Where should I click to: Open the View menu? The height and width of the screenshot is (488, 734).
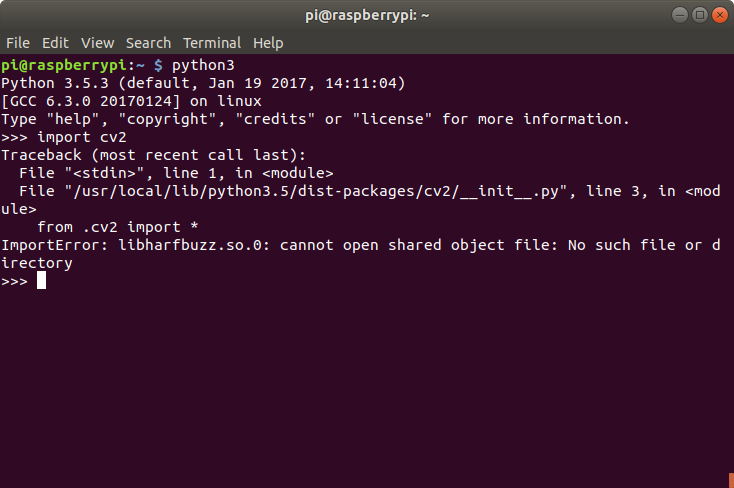tap(97, 43)
